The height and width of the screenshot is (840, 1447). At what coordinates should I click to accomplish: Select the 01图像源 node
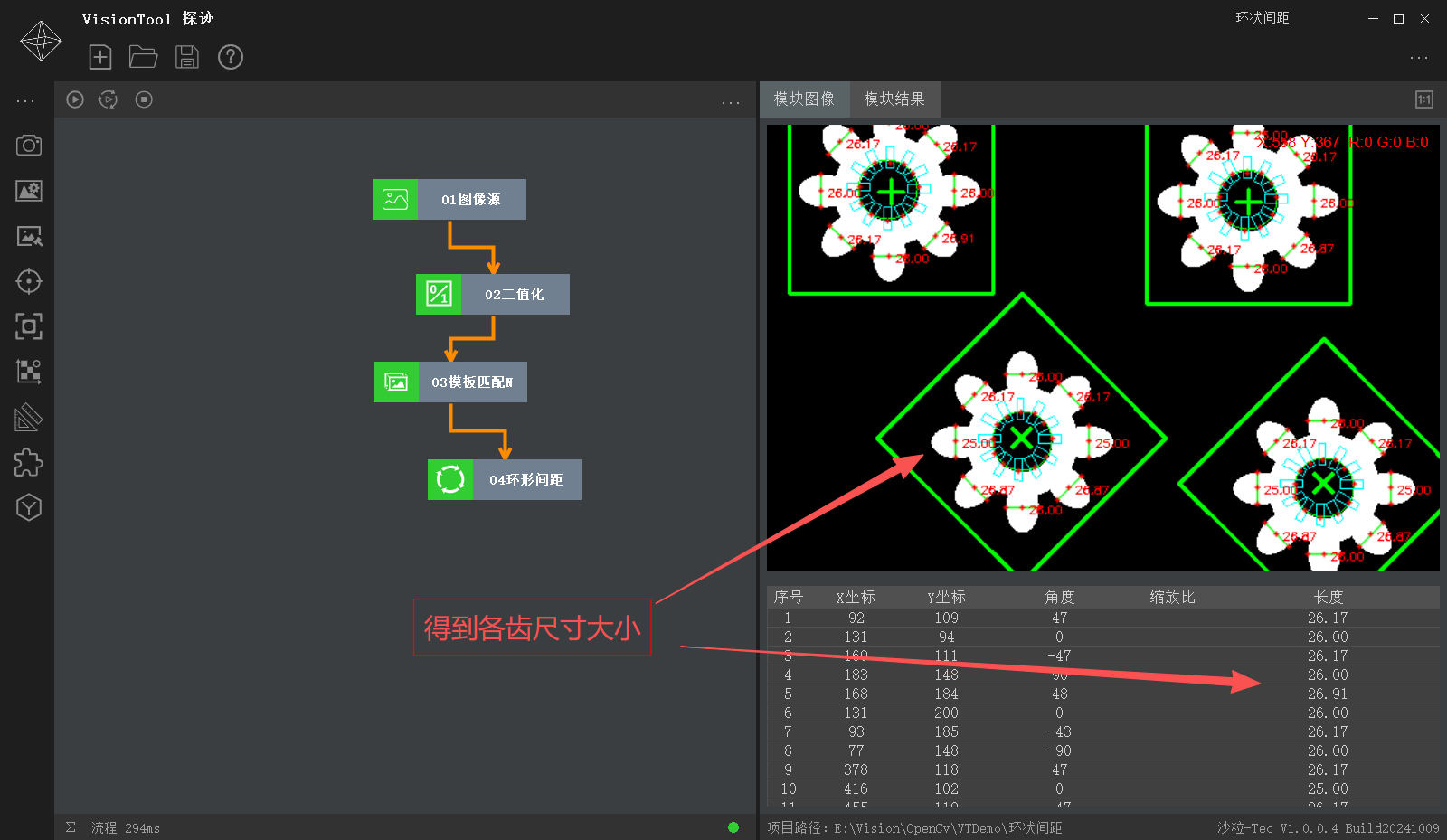(x=449, y=199)
